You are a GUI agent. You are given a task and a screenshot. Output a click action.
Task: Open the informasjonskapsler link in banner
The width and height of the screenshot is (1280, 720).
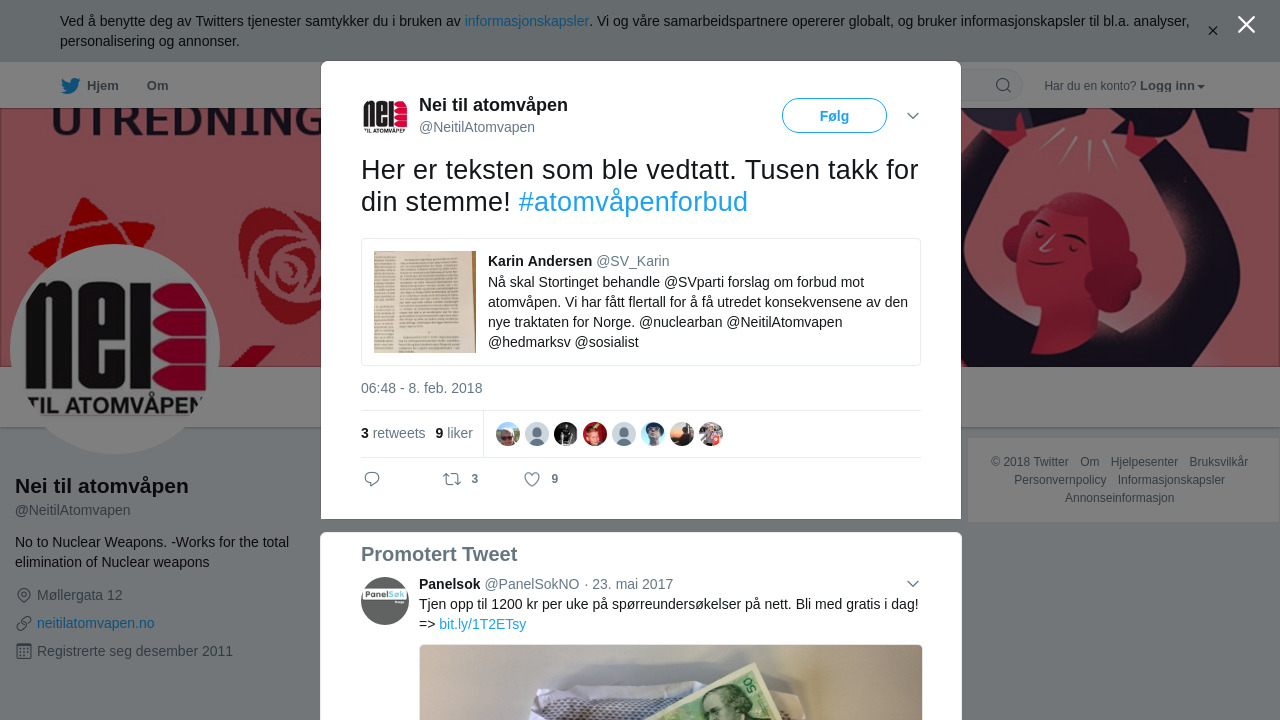point(527,21)
